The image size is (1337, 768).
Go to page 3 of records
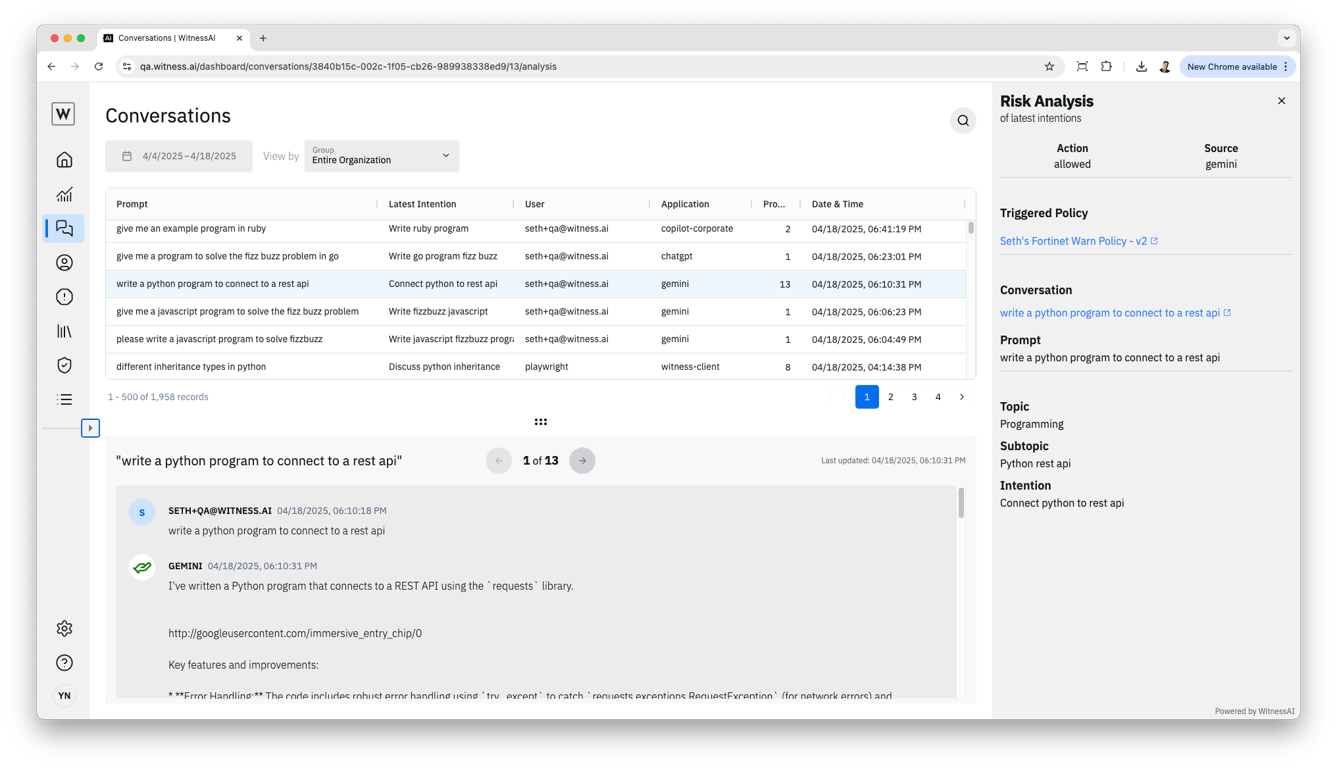914,397
